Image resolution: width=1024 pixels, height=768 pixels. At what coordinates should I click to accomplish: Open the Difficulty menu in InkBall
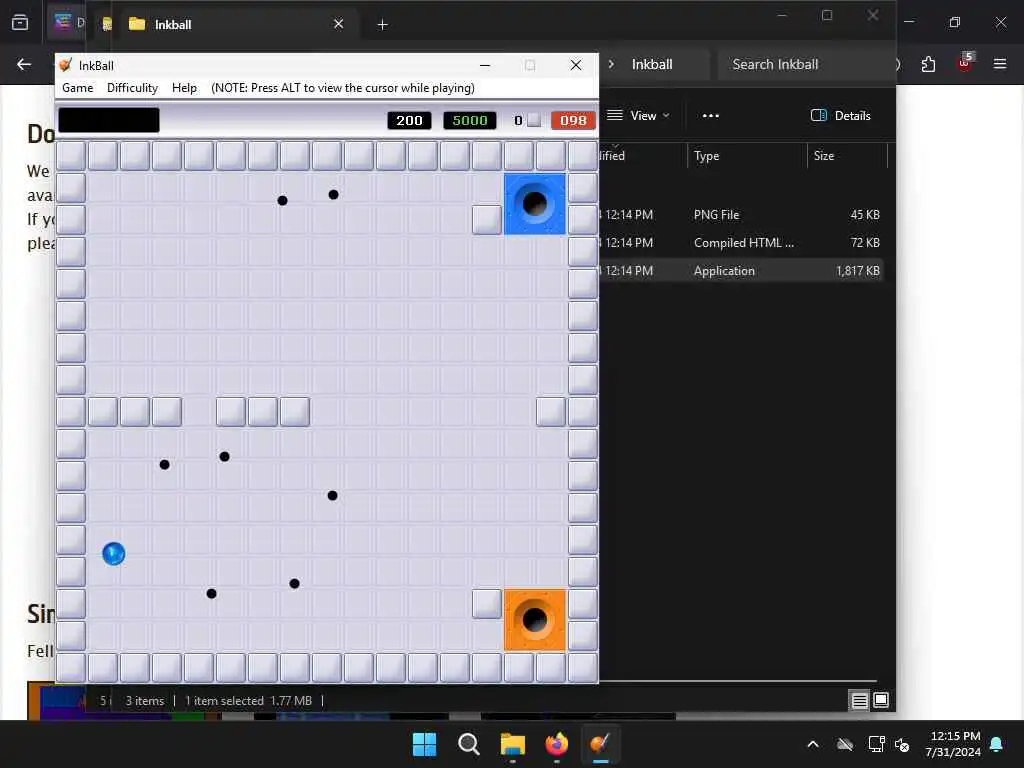coord(132,88)
